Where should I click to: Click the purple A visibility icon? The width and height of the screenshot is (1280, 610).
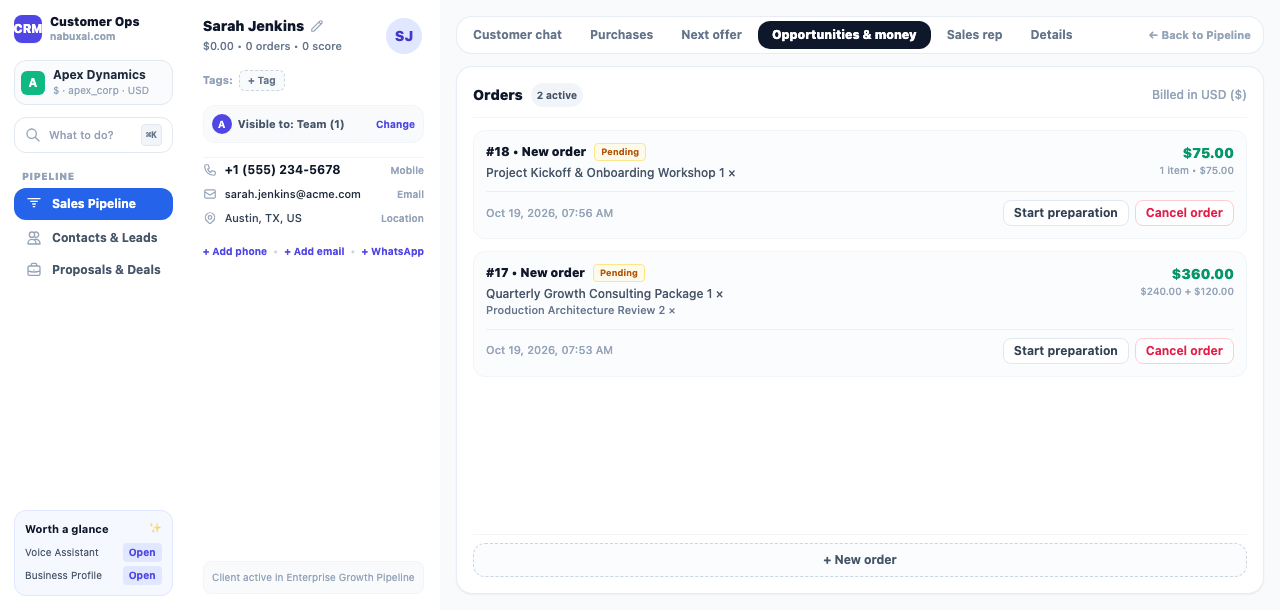click(x=222, y=124)
